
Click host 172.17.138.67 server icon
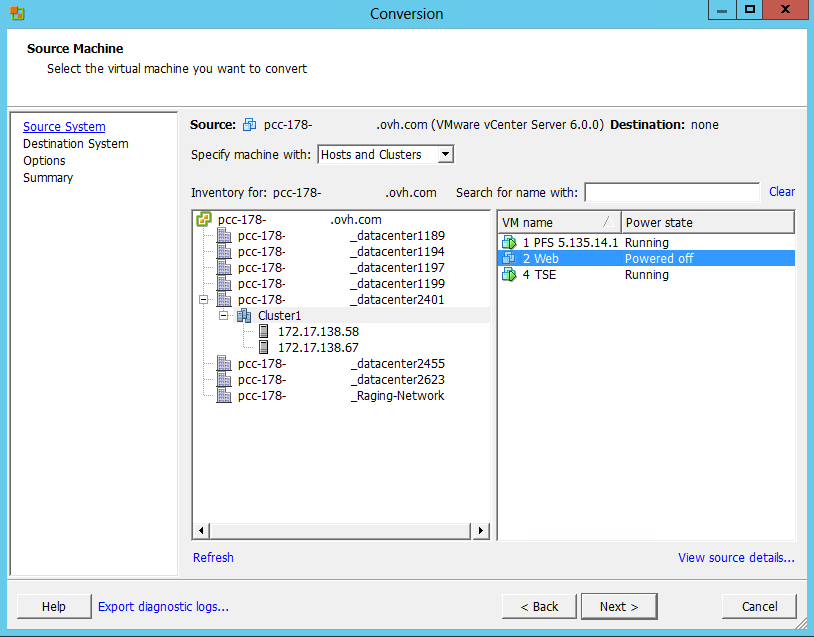(x=264, y=348)
